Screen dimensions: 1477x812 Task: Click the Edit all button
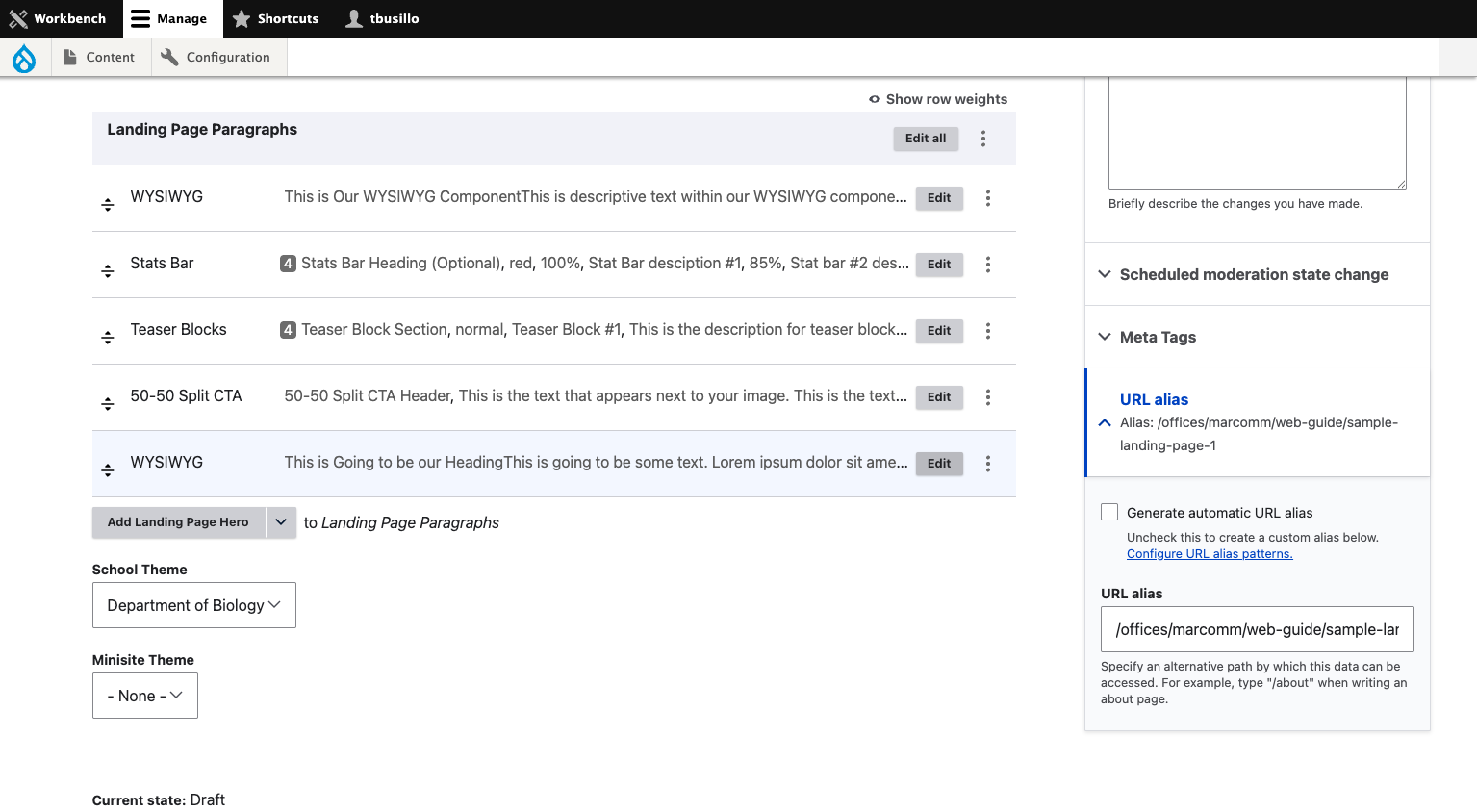926,139
